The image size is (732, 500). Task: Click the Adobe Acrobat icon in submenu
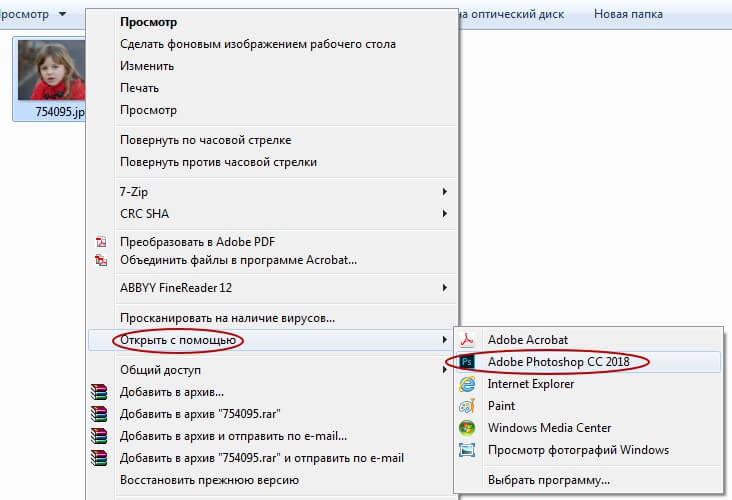[466, 339]
